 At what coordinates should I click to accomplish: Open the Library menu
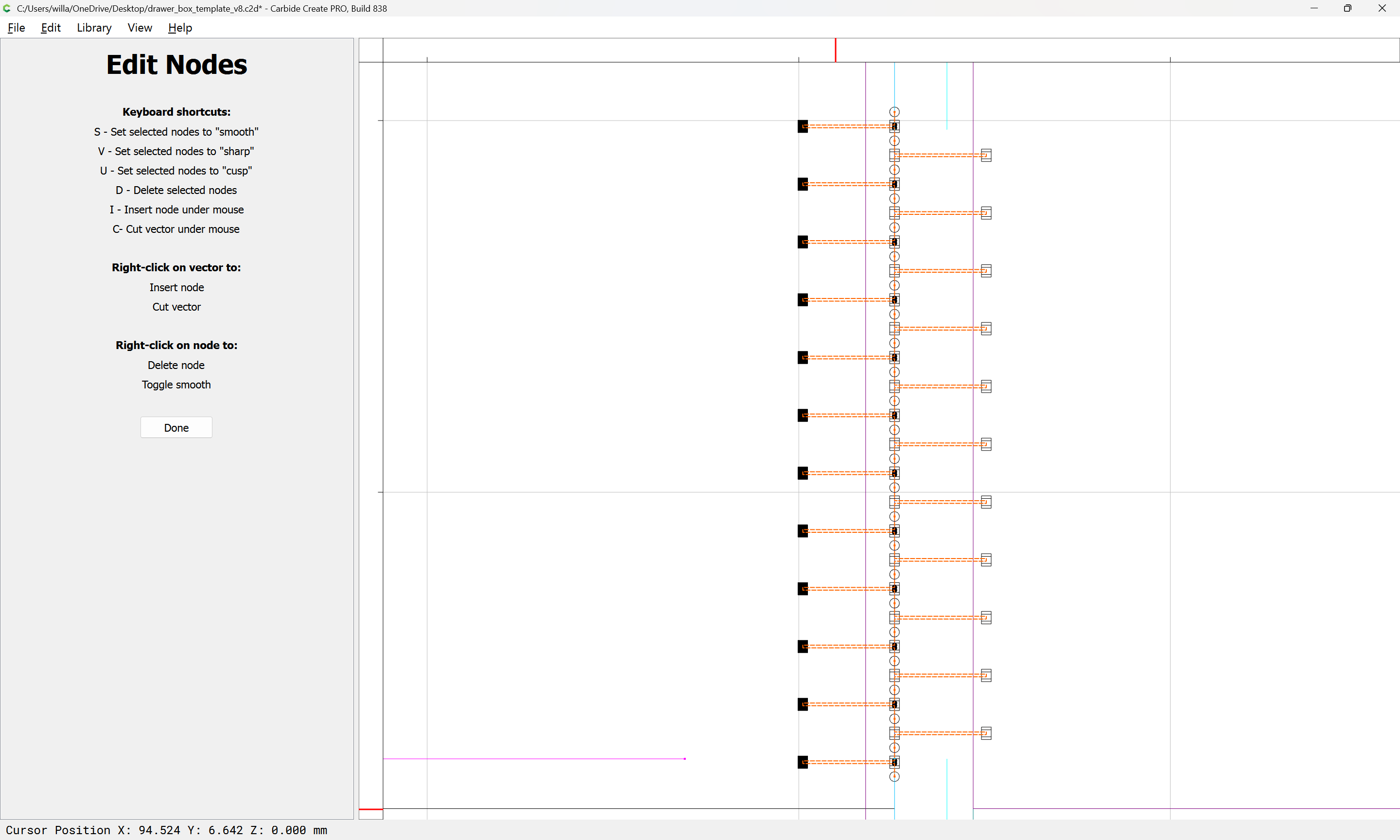(94, 28)
